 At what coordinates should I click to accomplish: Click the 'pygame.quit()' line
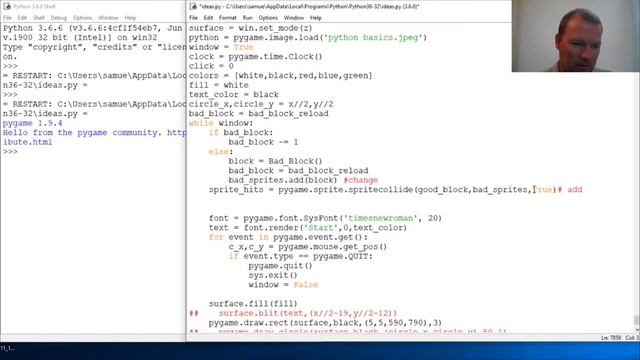pos(280,265)
